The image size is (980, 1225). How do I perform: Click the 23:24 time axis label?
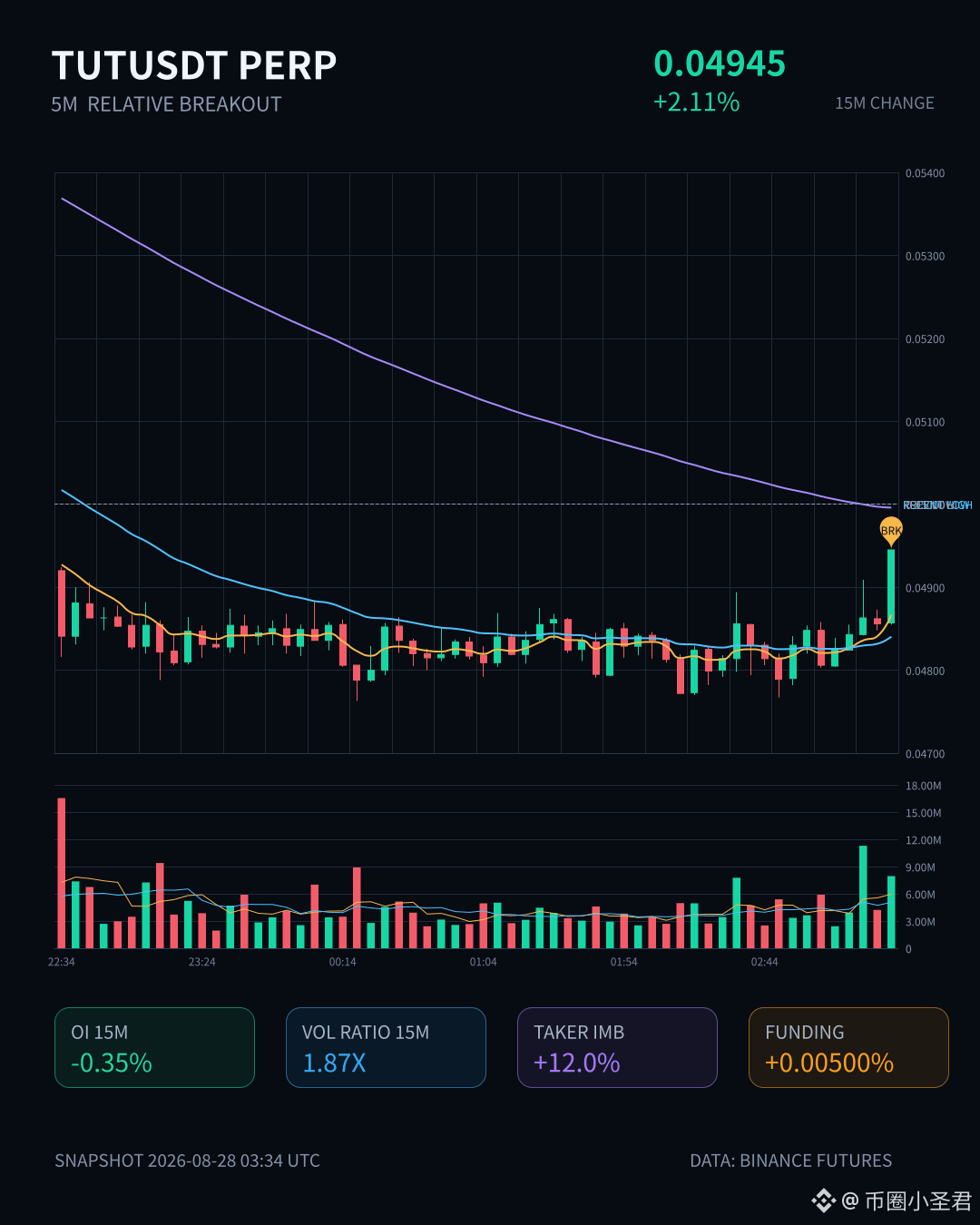pos(202,962)
